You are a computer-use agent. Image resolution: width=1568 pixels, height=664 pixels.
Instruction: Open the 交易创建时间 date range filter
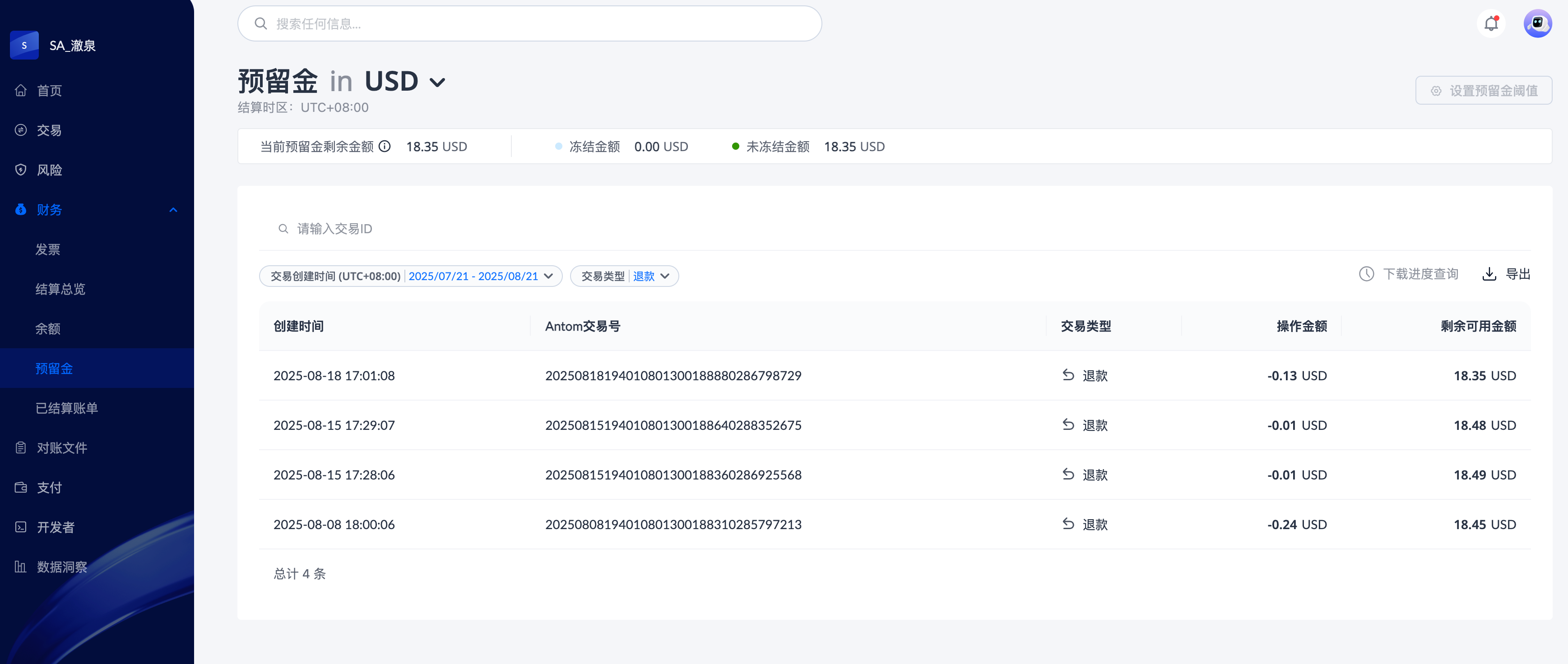411,276
